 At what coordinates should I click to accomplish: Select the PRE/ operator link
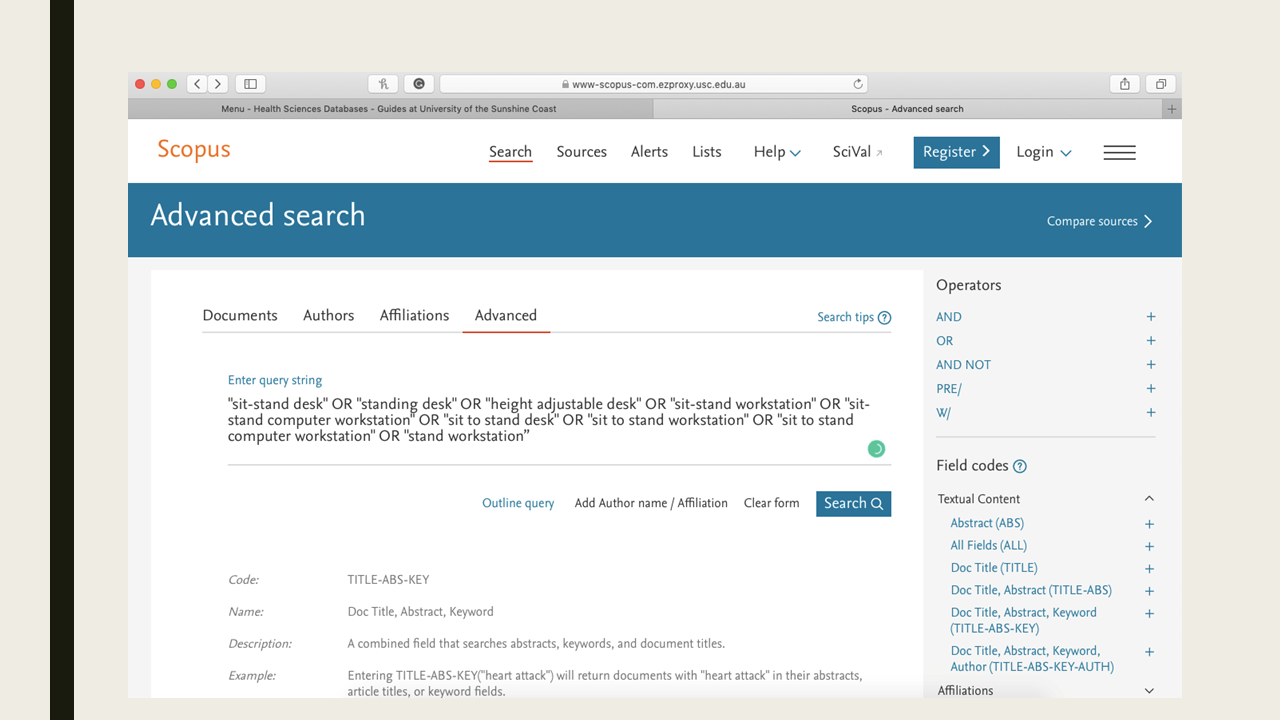tap(949, 389)
